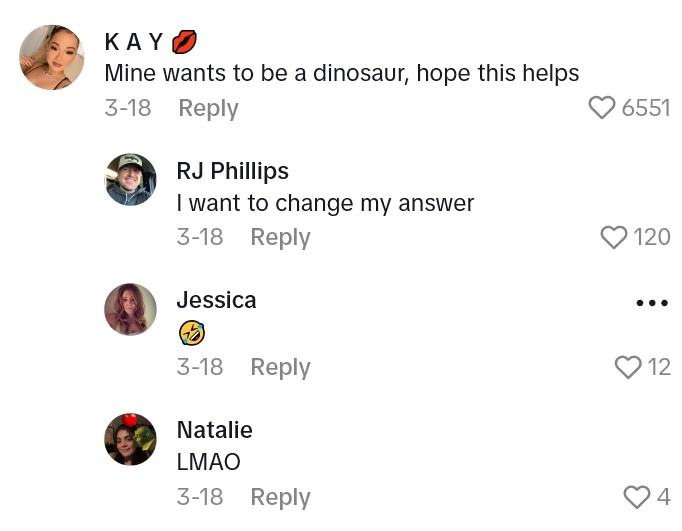
Task: Reply to Jessica's emoji comment
Action: tap(280, 367)
